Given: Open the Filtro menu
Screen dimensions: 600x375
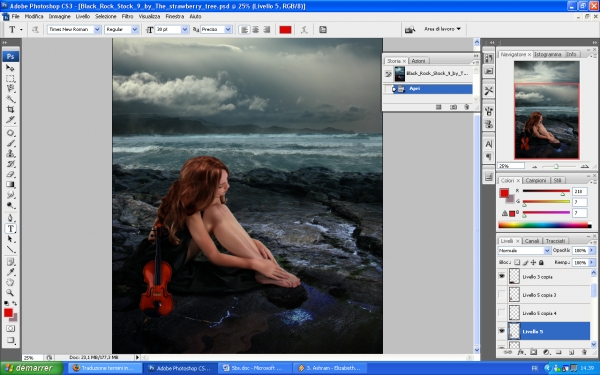Looking at the screenshot, I should click(127, 16).
